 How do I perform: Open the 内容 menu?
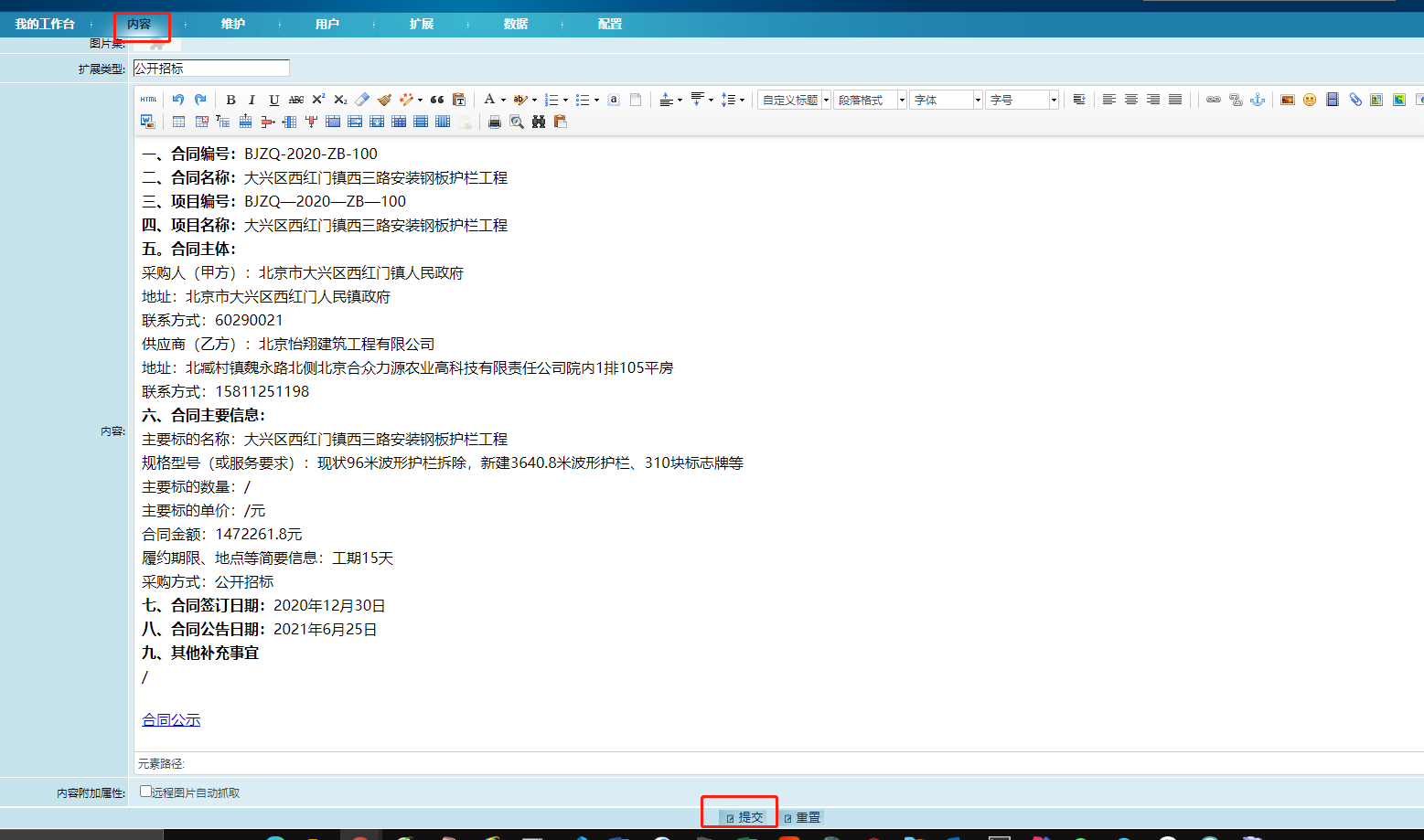pos(139,24)
